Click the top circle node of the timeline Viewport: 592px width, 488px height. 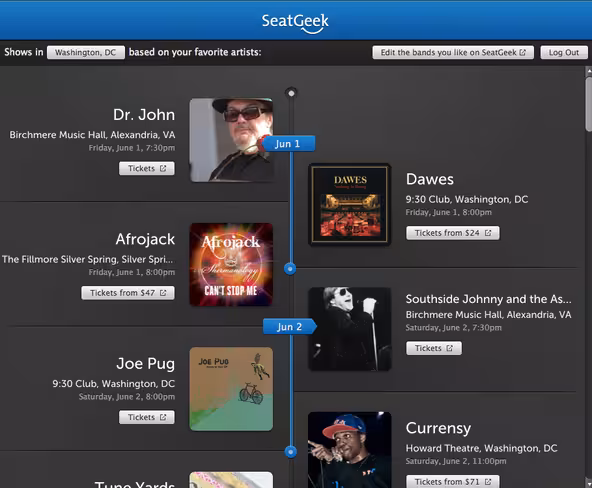click(x=291, y=92)
